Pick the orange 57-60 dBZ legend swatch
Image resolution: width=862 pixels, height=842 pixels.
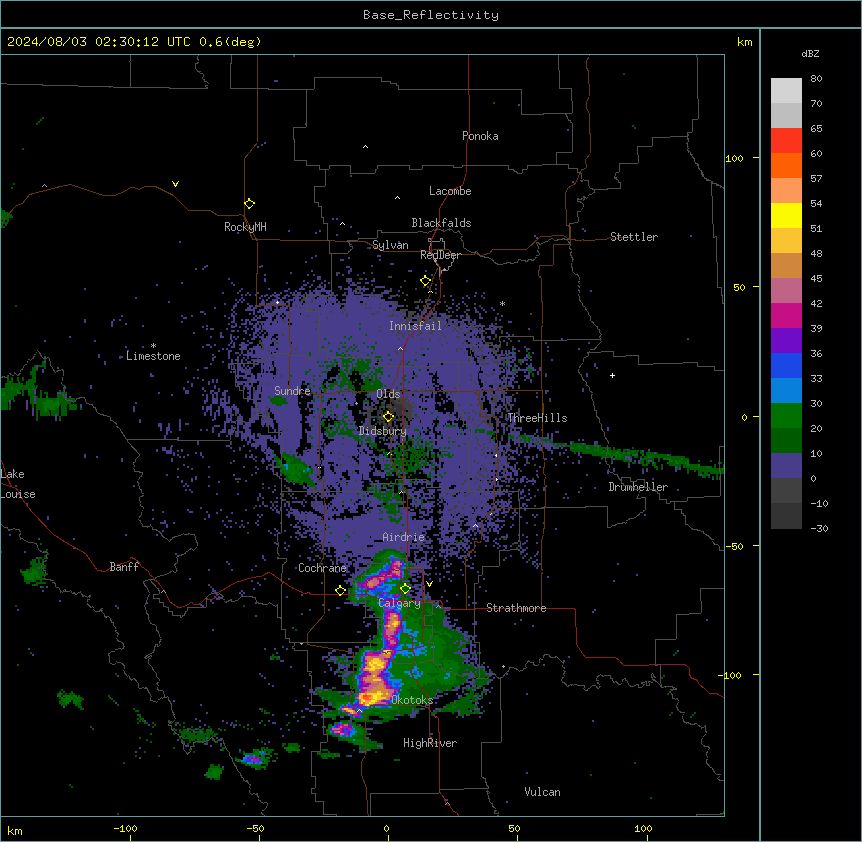coord(786,165)
